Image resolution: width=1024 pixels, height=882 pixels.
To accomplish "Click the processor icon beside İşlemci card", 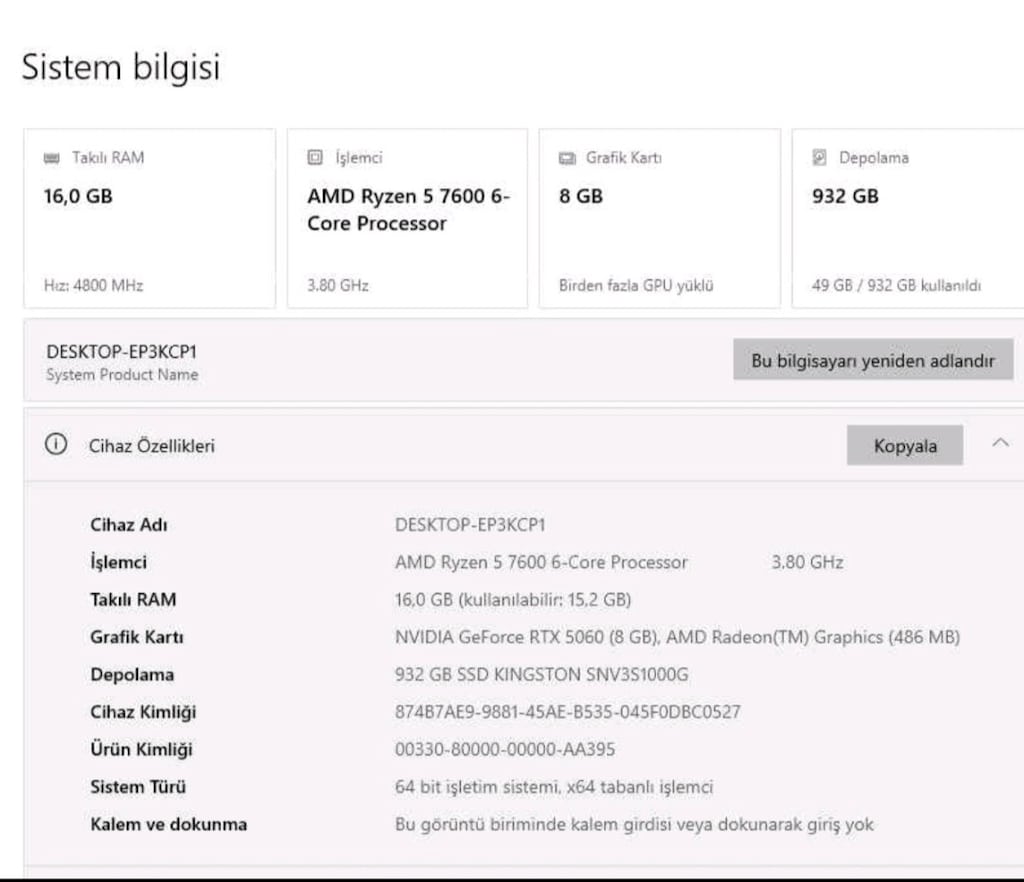I will click(315, 157).
